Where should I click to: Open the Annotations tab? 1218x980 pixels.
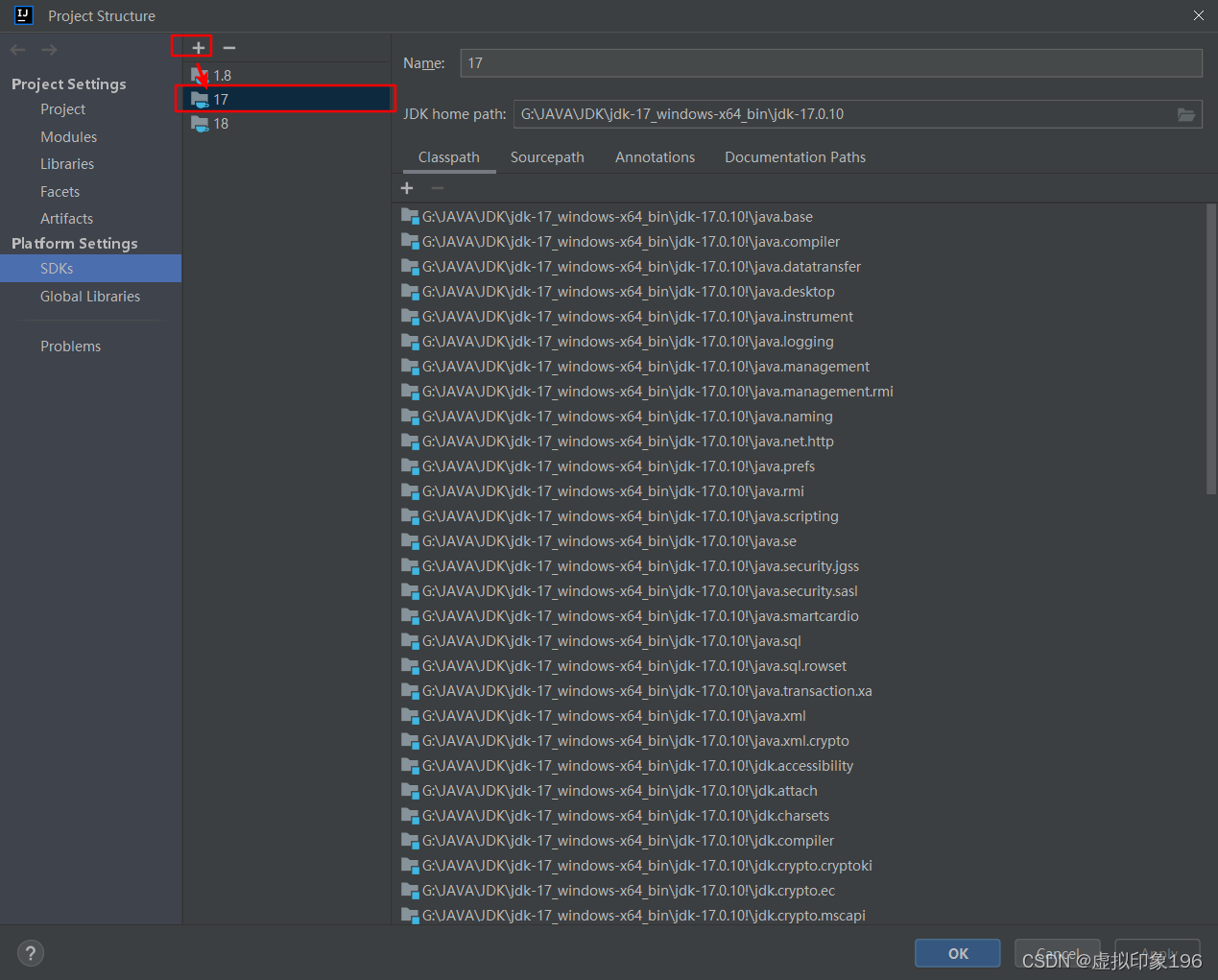[655, 156]
